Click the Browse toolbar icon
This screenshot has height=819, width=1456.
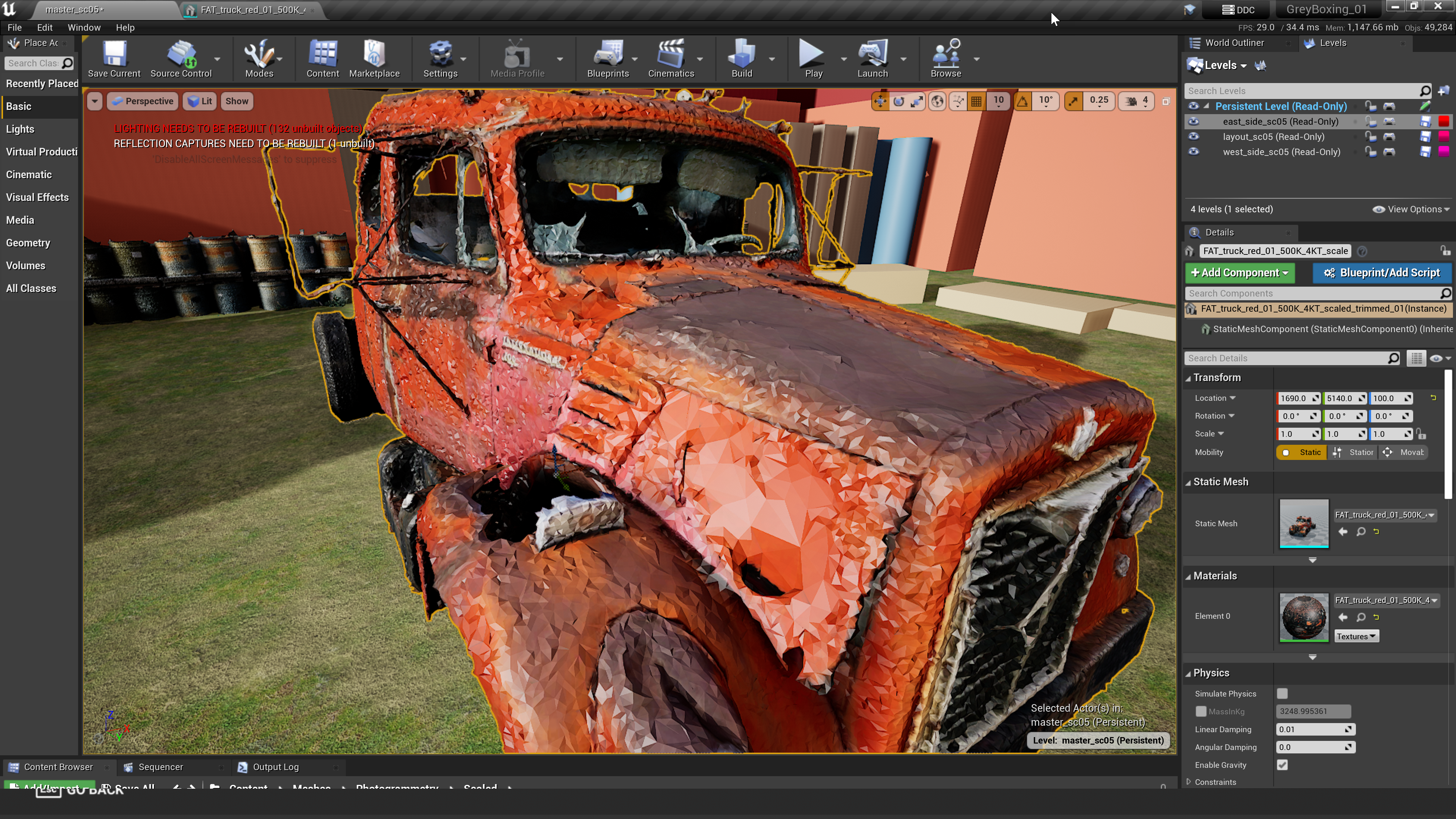coord(946,59)
